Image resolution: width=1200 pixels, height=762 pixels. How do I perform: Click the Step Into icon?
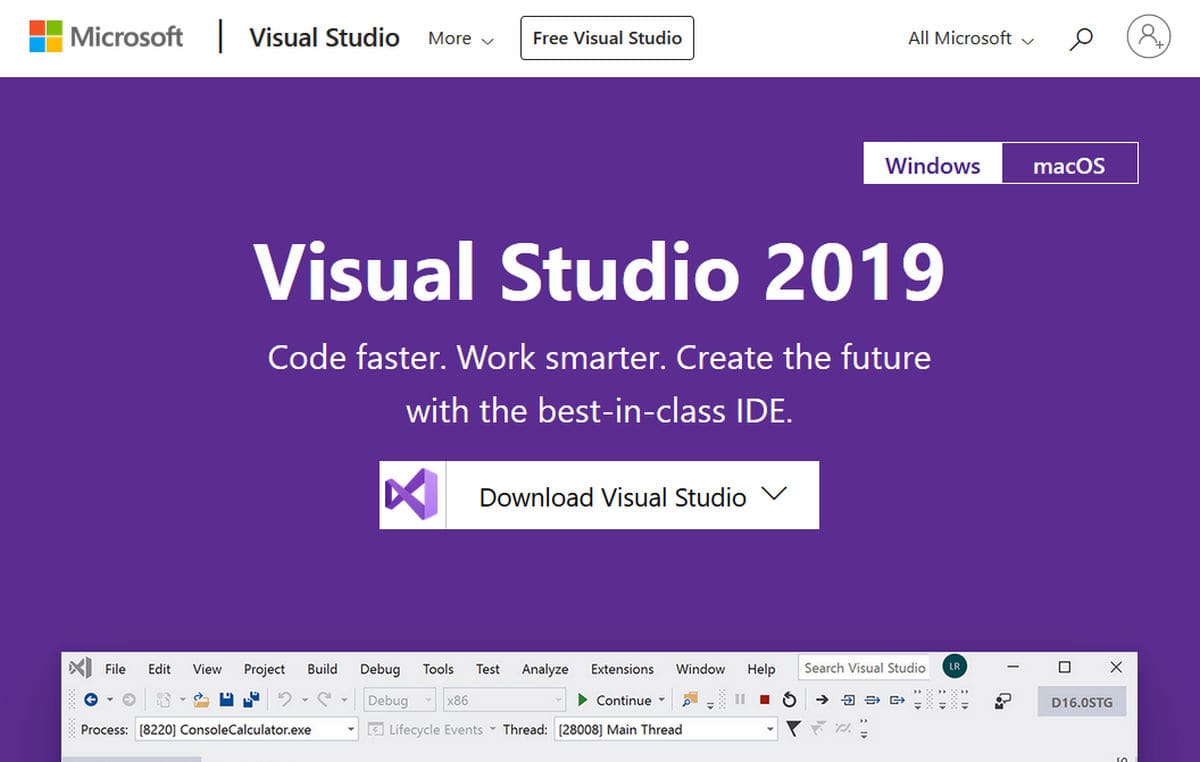848,700
